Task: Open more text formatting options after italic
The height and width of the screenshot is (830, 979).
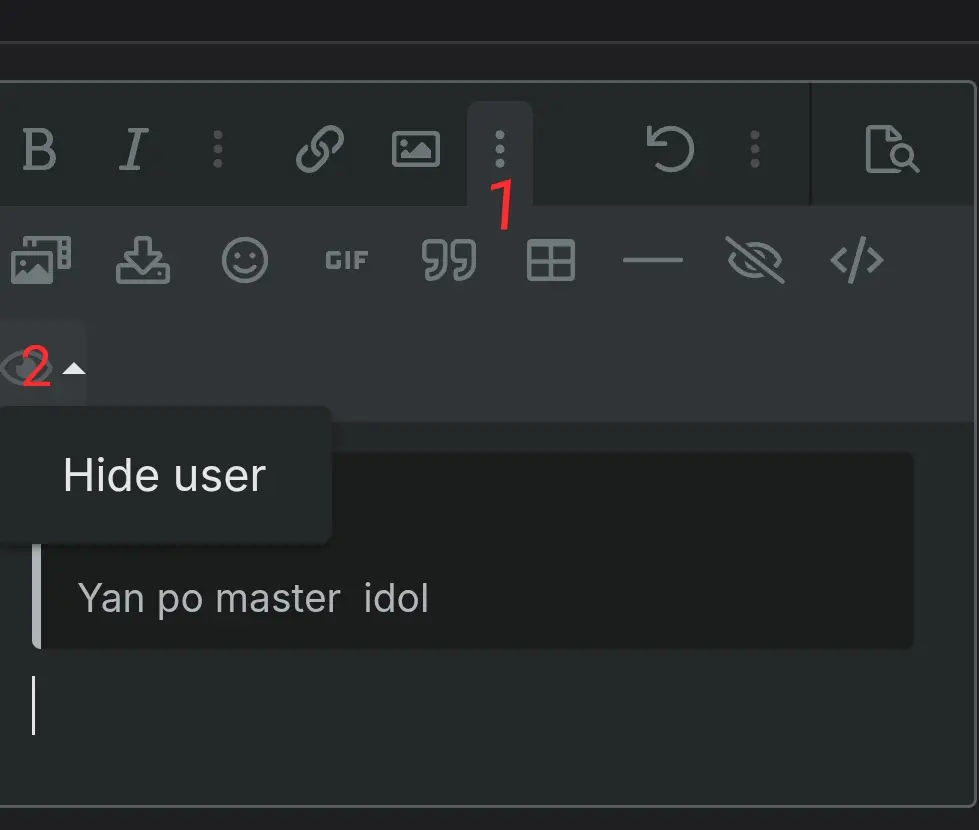Action: coord(217,149)
